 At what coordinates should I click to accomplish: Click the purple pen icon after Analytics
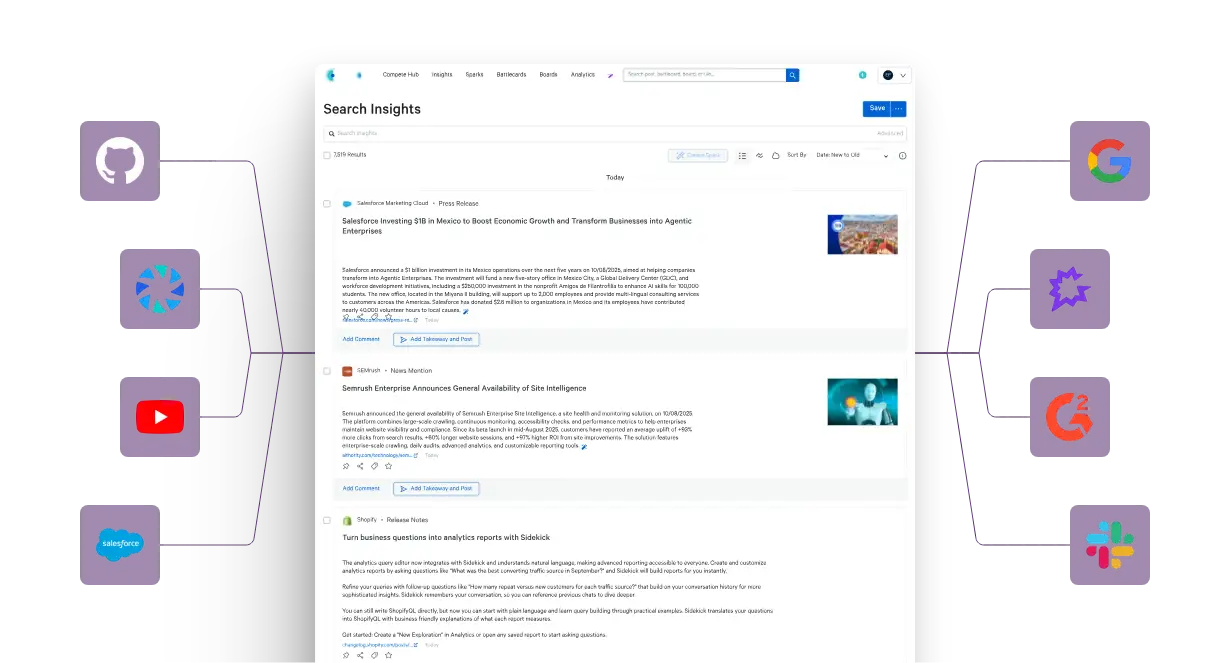tap(611, 75)
